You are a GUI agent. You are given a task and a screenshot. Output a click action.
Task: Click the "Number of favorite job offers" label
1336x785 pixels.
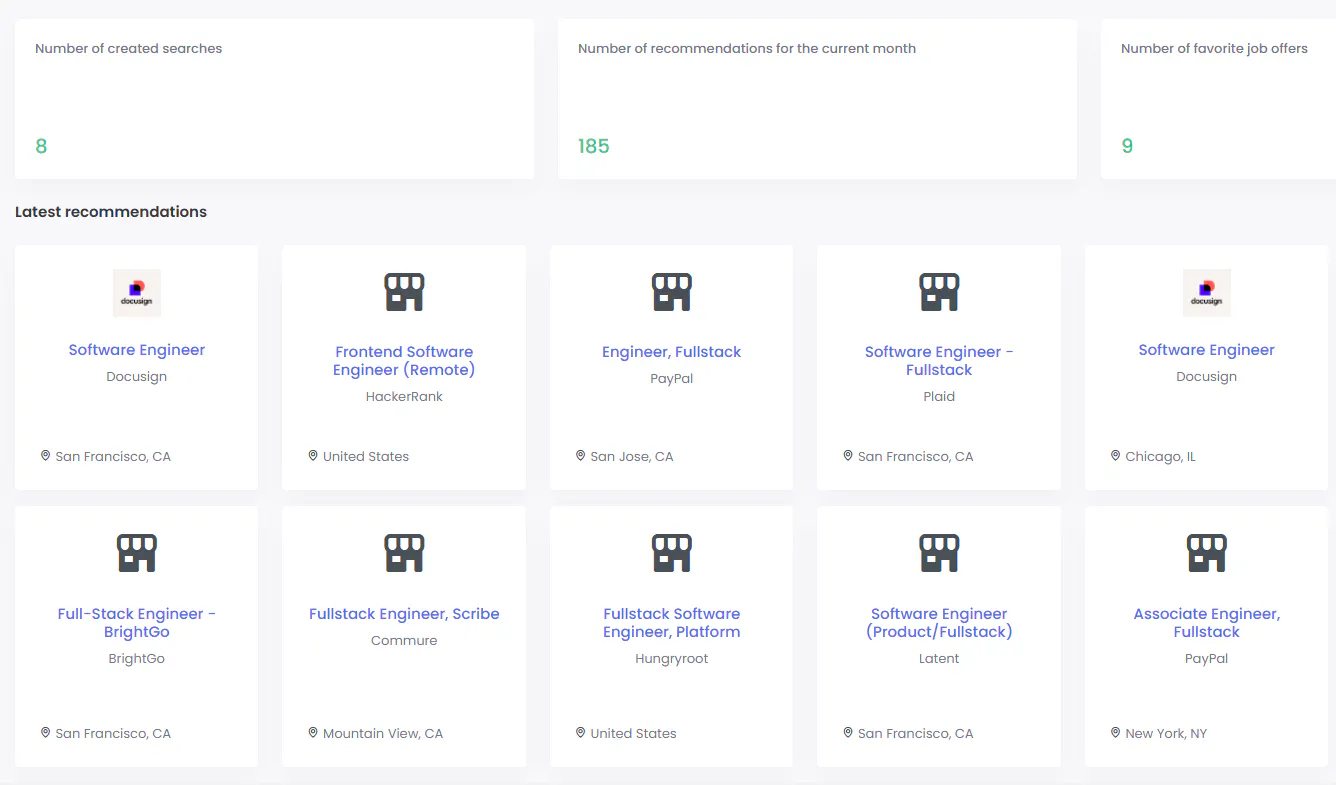coord(1214,48)
